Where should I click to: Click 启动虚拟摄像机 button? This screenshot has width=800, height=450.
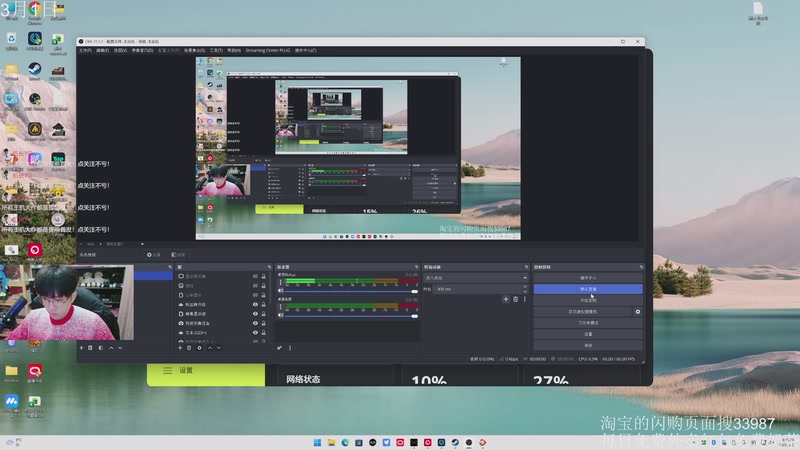(x=582, y=312)
